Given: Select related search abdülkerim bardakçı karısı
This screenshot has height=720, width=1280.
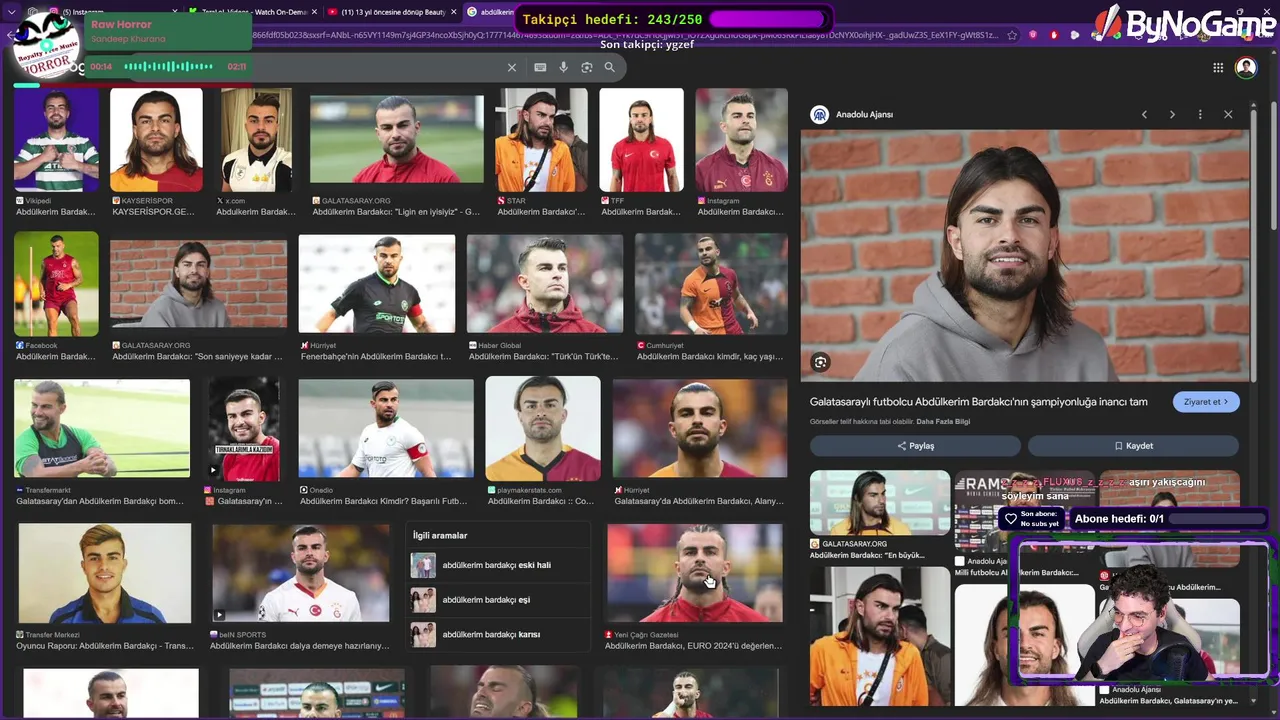Looking at the screenshot, I should (x=497, y=635).
